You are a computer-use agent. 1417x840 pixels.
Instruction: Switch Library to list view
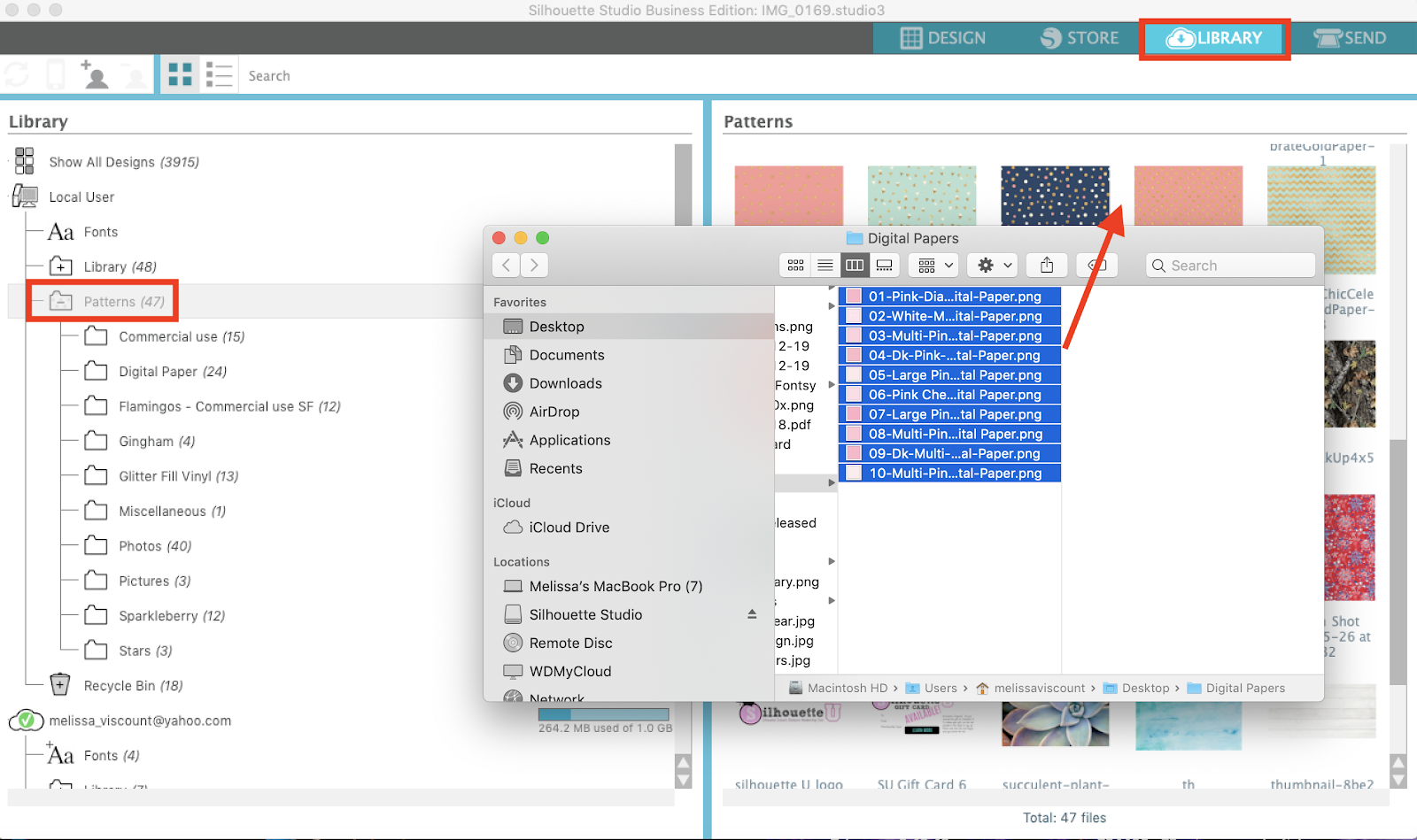tap(219, 74)
